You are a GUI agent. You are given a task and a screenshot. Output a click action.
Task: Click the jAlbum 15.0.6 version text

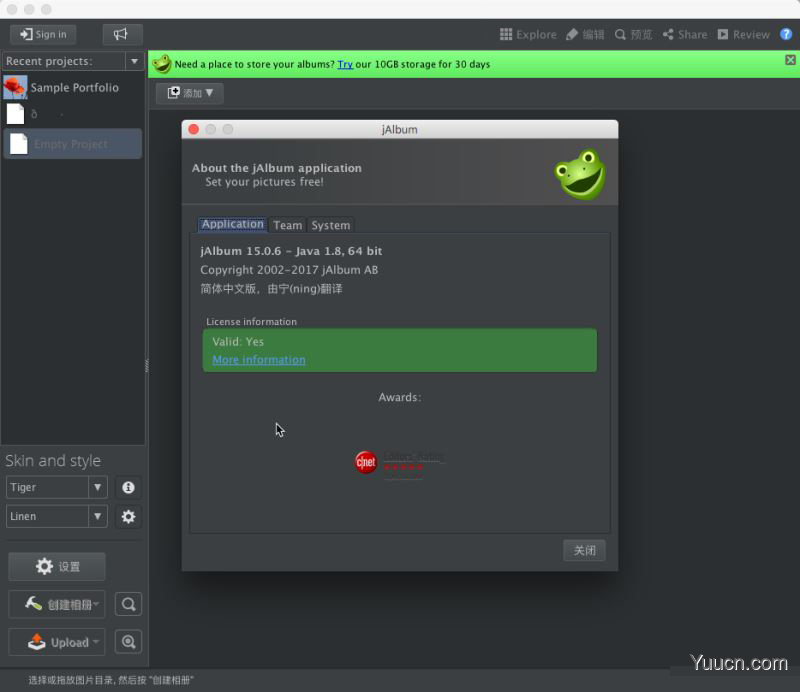[x=291, y=251]
